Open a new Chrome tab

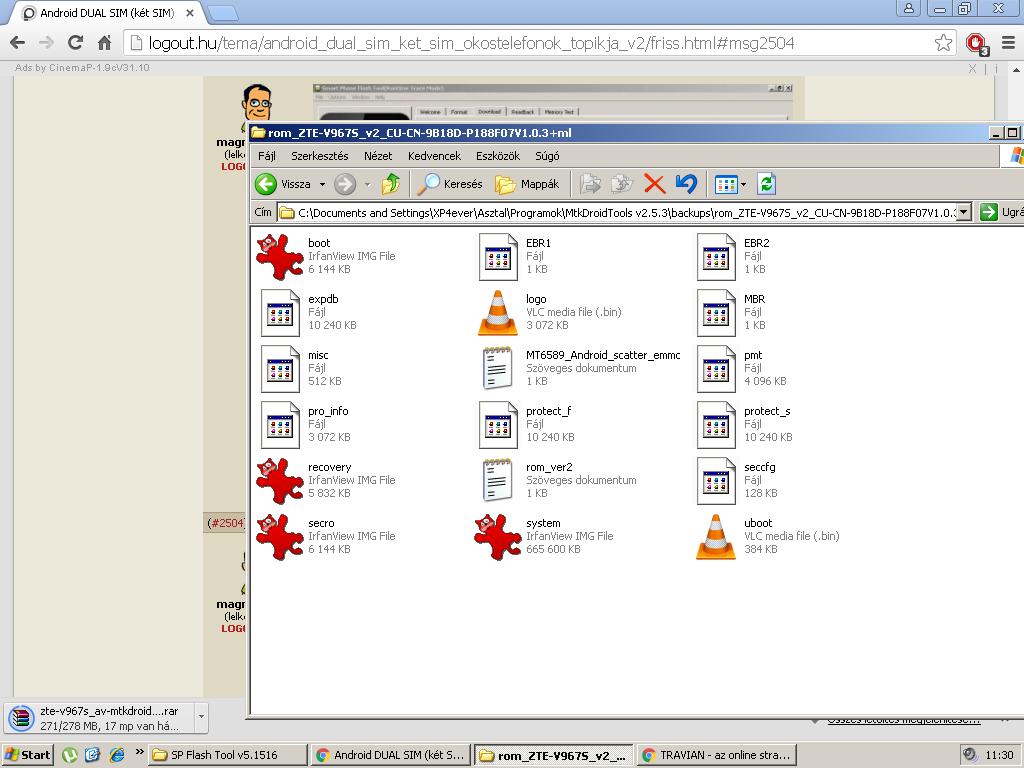pos(223,13)
